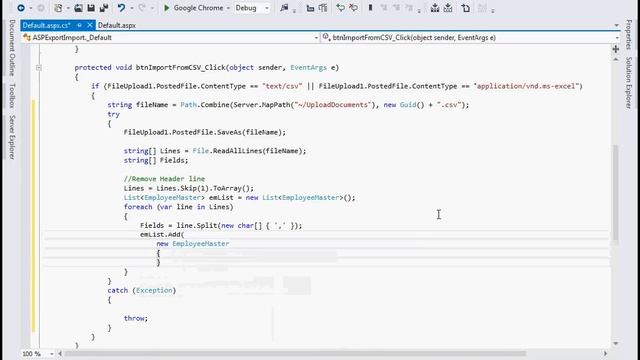Screen dimensions: 640x360
Task: Click the Open File folder icon
Action: tap(78, 8)
